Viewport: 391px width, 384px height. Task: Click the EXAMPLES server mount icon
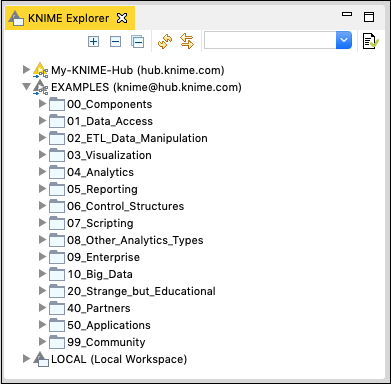click(40, 87)
